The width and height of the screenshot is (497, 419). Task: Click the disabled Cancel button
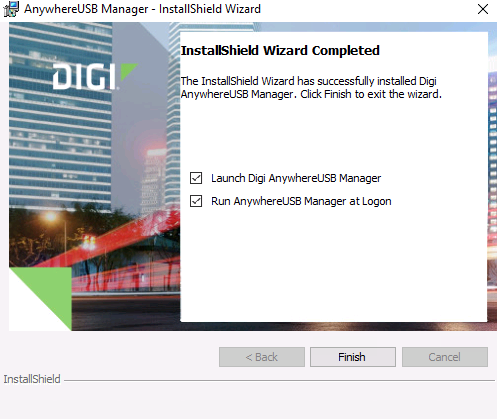(445, 357)
